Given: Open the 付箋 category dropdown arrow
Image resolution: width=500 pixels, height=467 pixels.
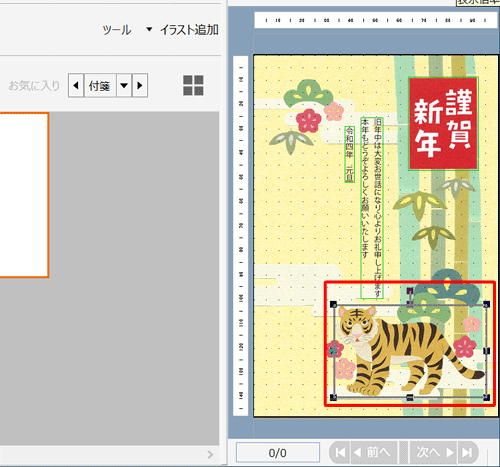Looking at the screenshot, I should point(124,86).
